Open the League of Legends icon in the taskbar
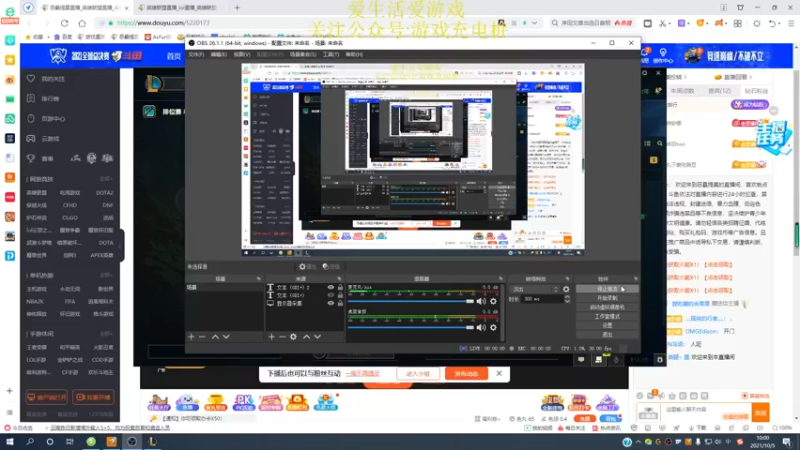Image resolution: width=800 pixels, height=450 pixels. click(x=152, y=442)
